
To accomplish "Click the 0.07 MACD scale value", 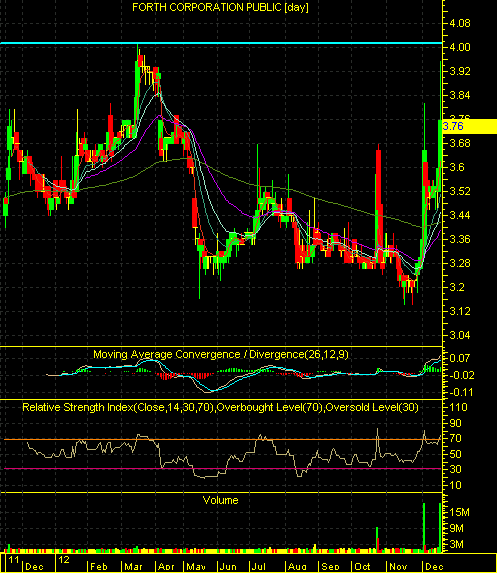I will [x=459, y=358].
